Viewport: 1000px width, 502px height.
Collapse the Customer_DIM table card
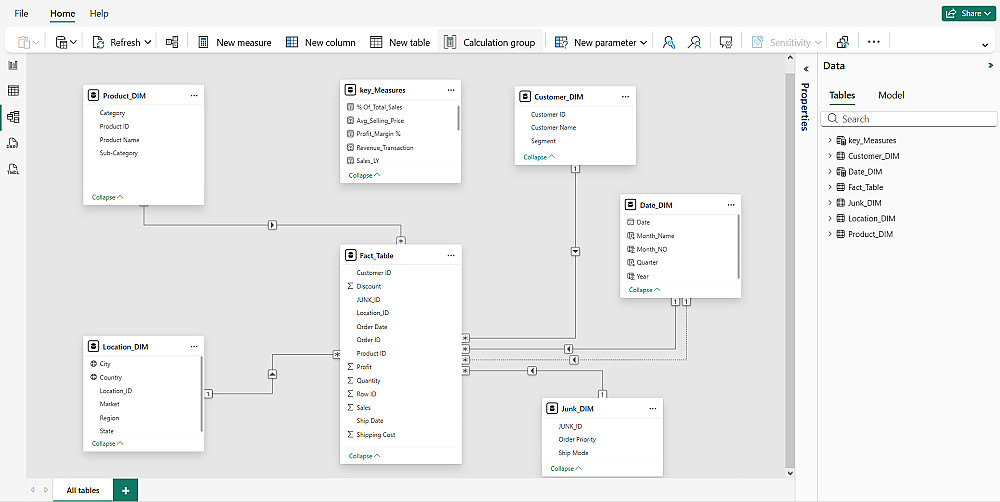pyautogui.click(x=538, y=157)
